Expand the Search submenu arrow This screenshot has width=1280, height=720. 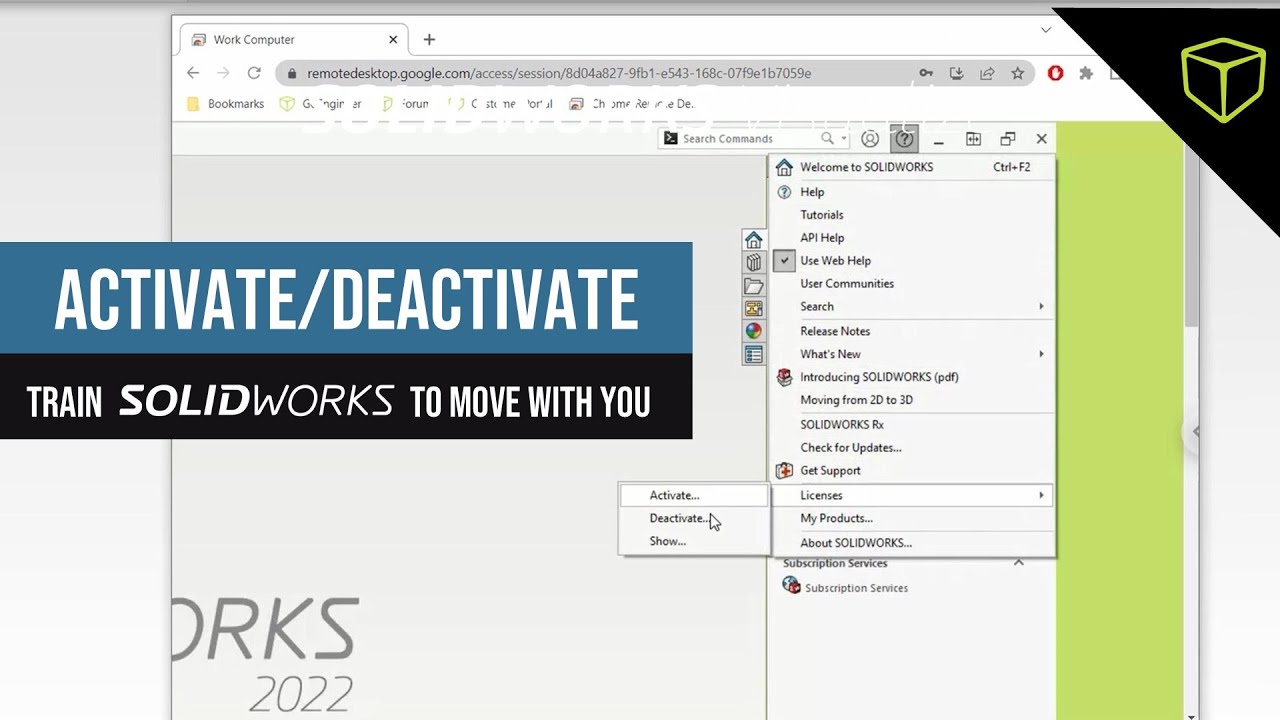pyautogui.click(x=1041, y=306)
